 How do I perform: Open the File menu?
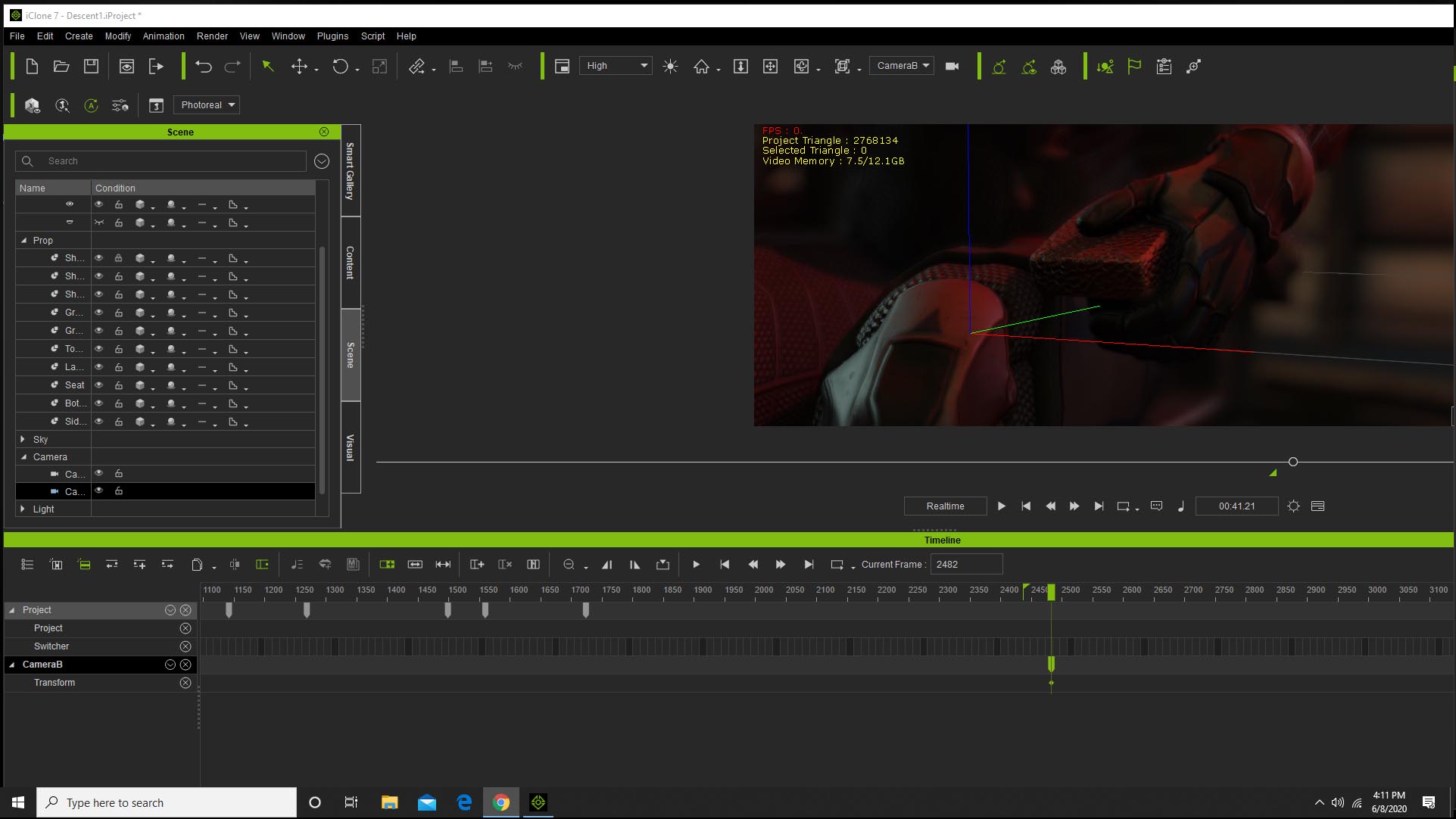tap(17, 36)
